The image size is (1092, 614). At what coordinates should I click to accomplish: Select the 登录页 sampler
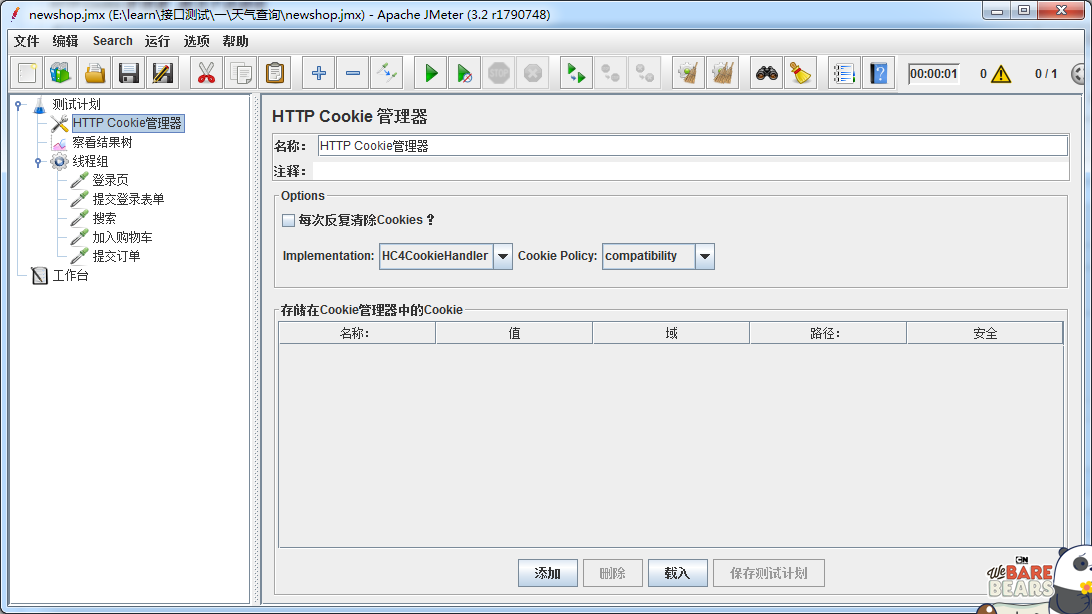(110, 180)
